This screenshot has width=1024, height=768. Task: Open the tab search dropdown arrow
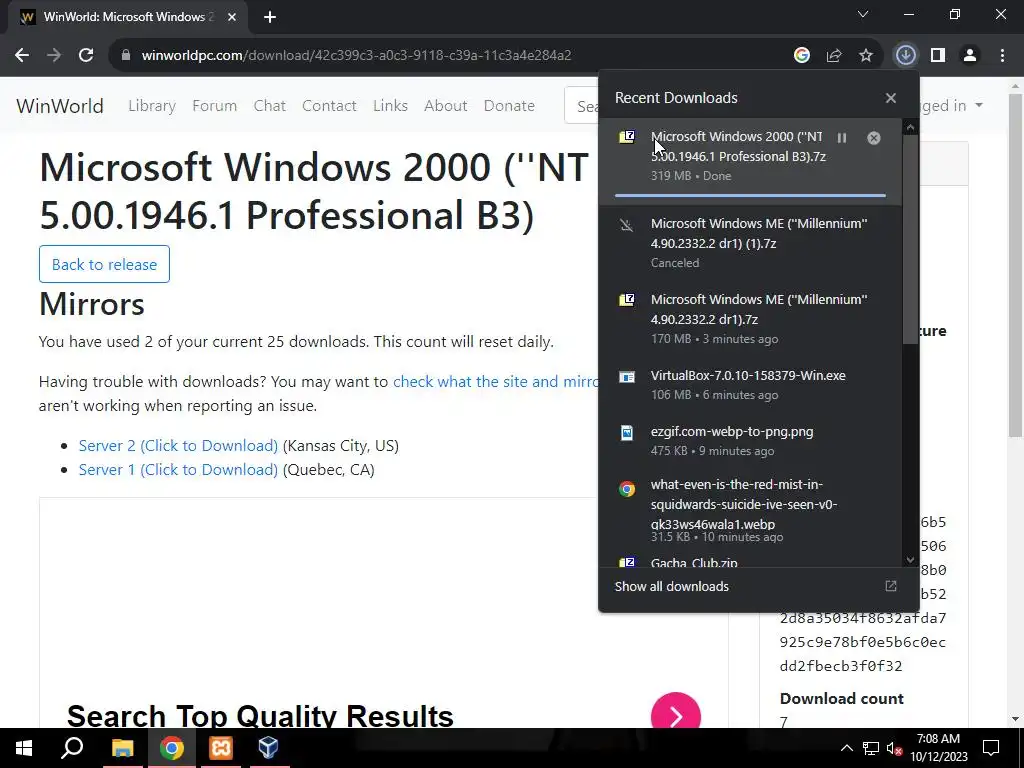click(x=863, y=14)
